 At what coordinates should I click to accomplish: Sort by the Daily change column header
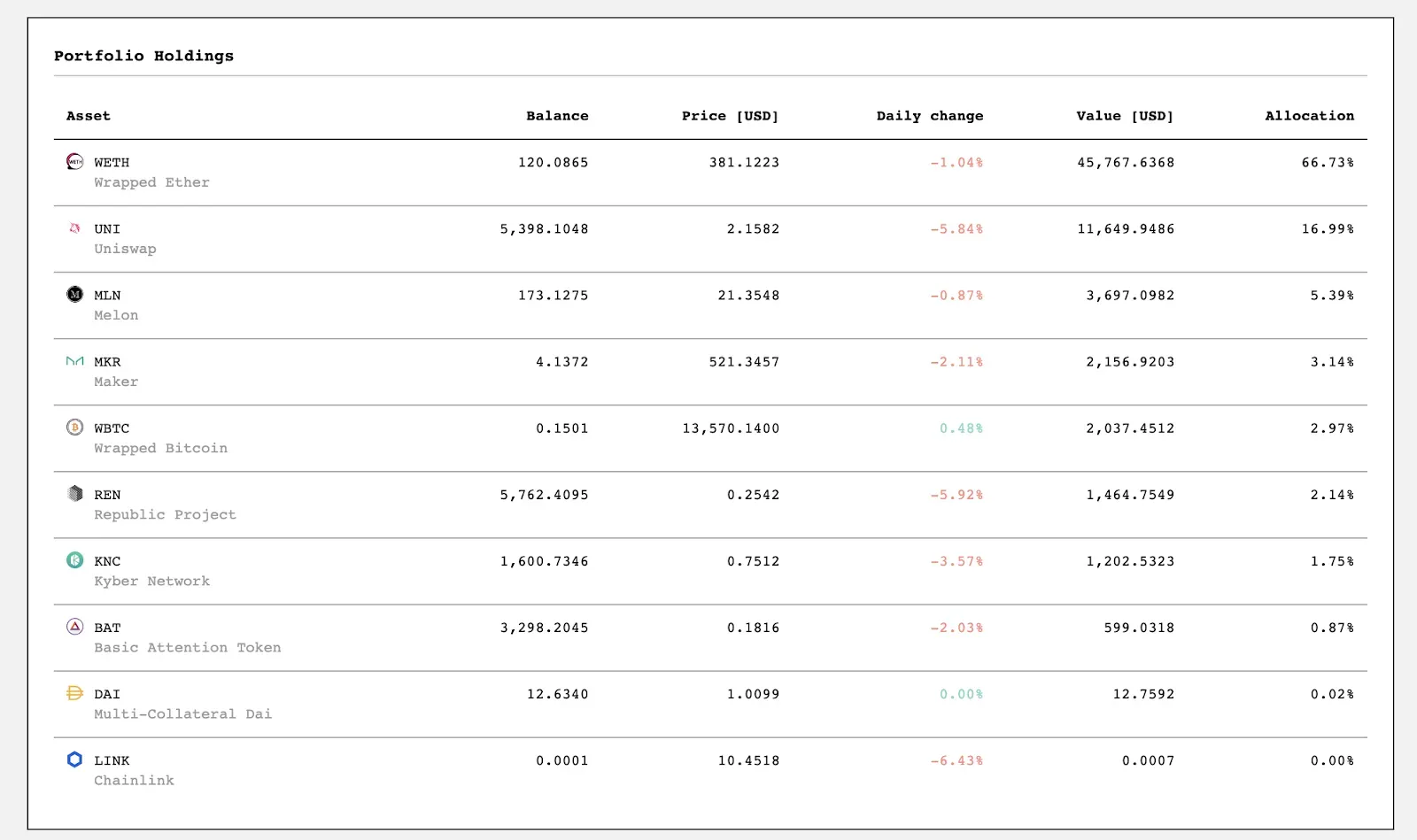click(x=930, y=116)
